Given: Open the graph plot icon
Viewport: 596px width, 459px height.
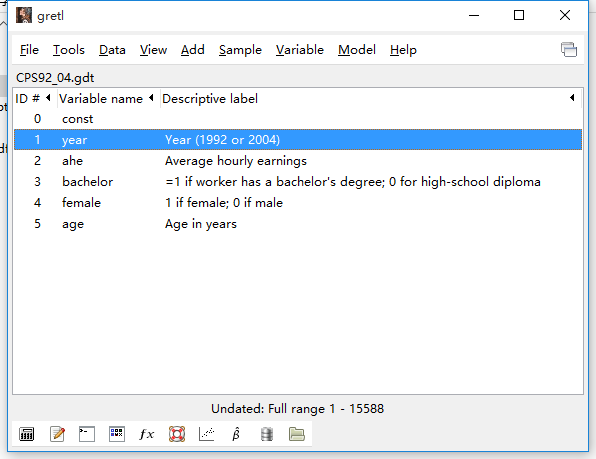Looking at the screenshot, I should pyautogui.click(x=206, y=434).
